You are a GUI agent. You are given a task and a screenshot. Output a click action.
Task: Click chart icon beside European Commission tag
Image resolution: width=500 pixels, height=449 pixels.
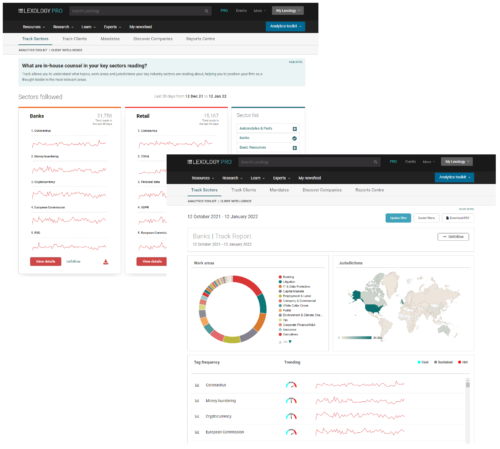[x=197, y=432]
